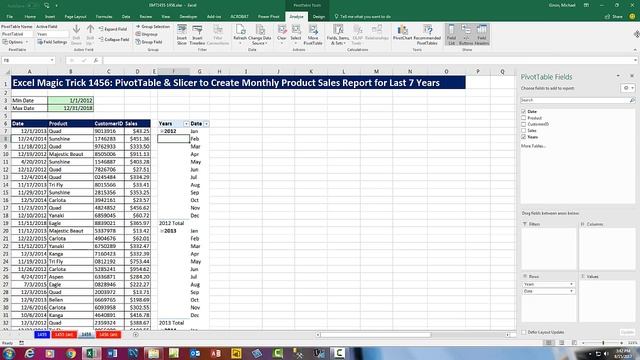Toggle the Field List show button

(x=451, y=34)
